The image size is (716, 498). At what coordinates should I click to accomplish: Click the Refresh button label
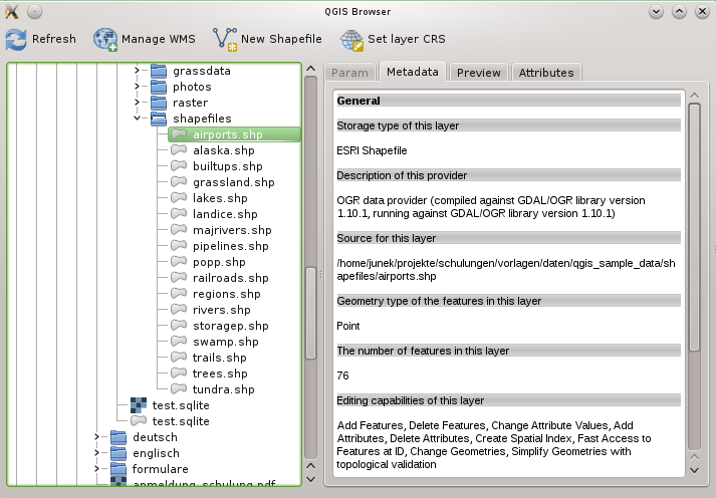click(54, 39)
